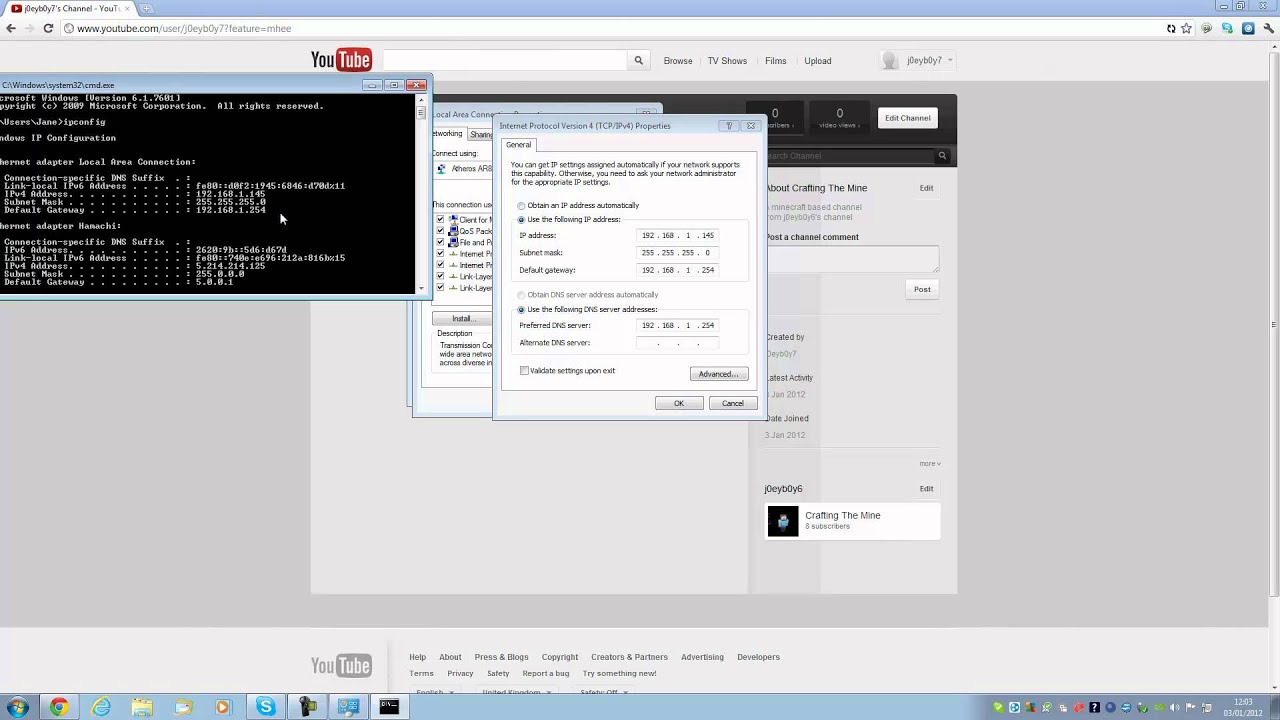Screen dimensions: 1280x720
Task: Open a new Chrome tab
Action: point(147,8)
